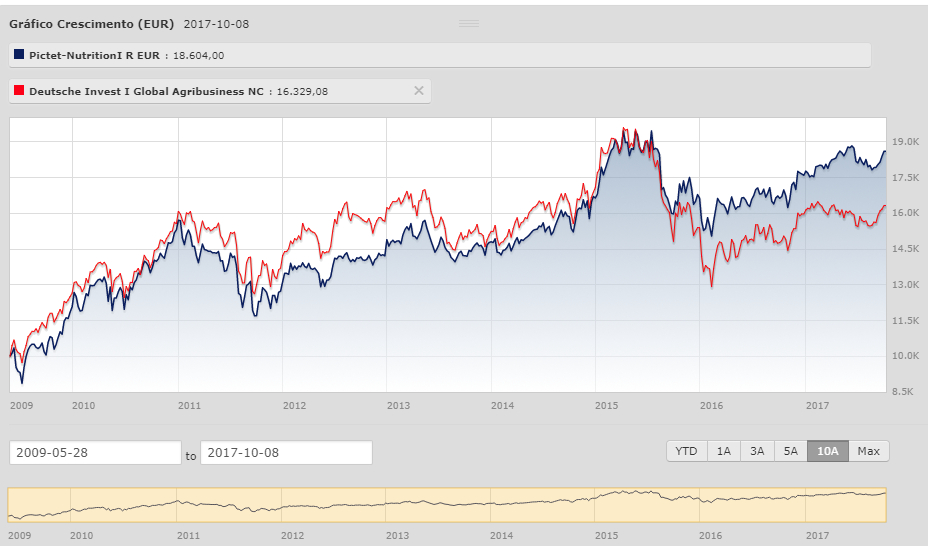This screenshot has height=546, width=928.
Task: Remove Deutsche Invest fund with X icon
Action: [x=419, y=91]
